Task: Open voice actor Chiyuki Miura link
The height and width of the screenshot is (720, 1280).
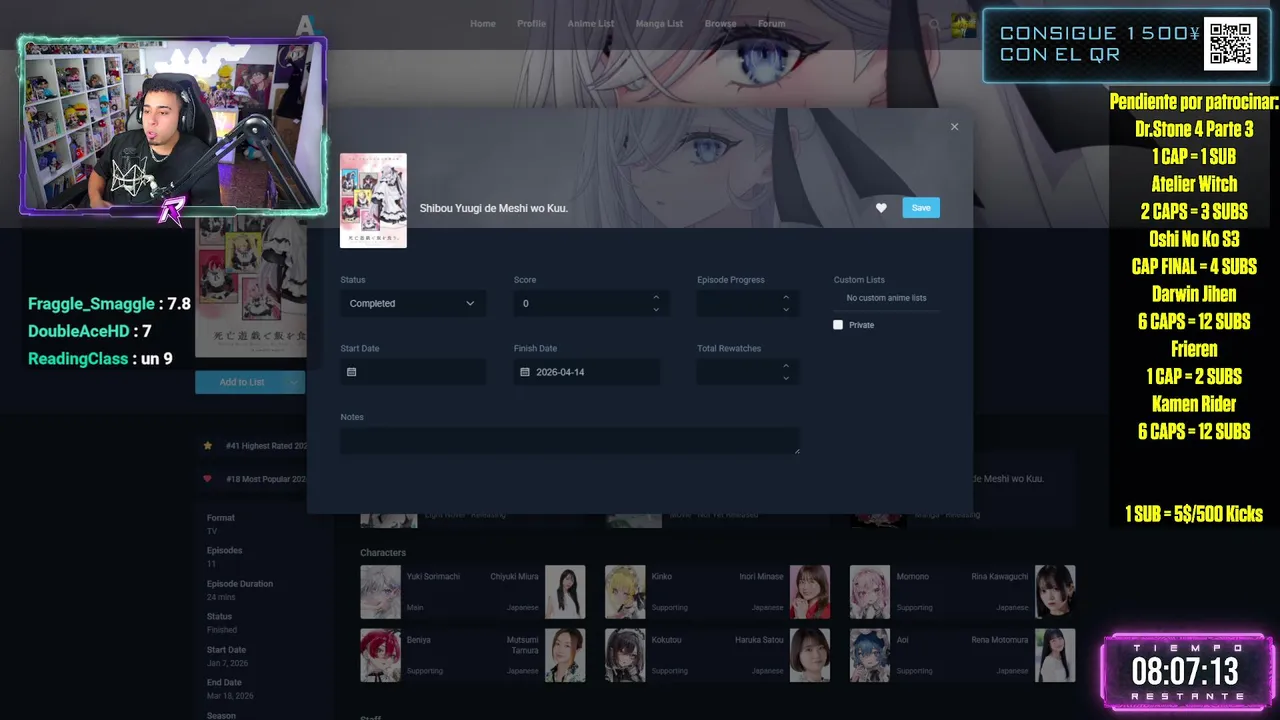Action: tap(514, 577)
